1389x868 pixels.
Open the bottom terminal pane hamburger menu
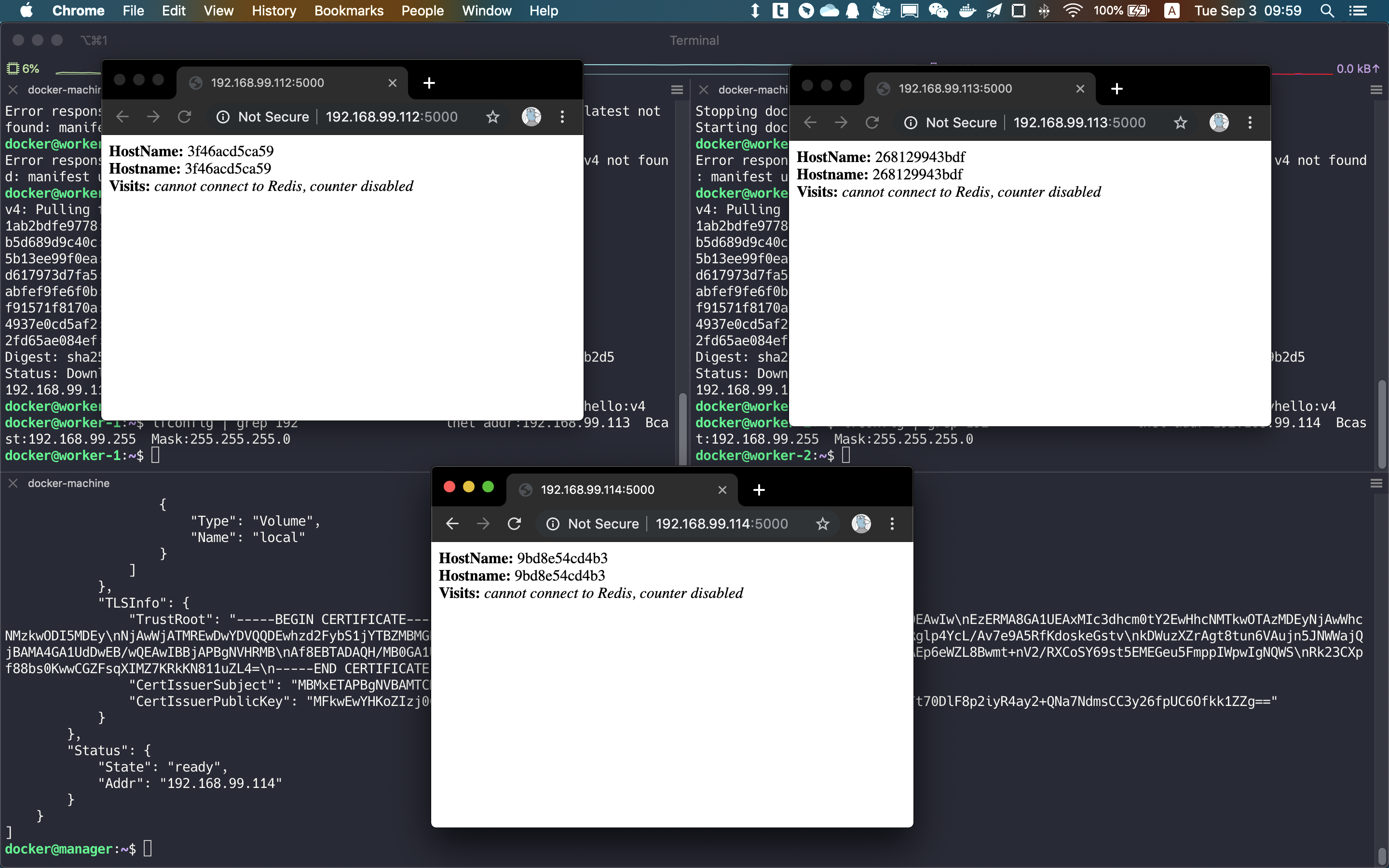click(1377, 483)
